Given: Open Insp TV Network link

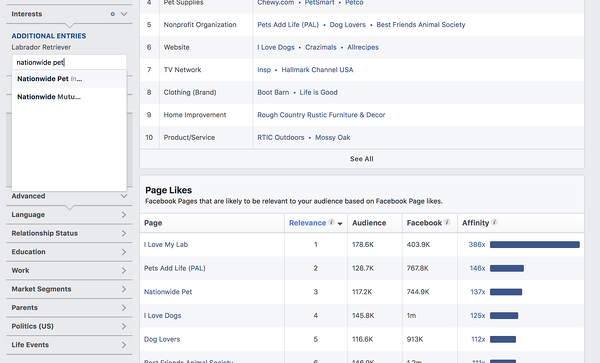Looking at the screenshot, I should pyautogui.click(x=264, y=70).
